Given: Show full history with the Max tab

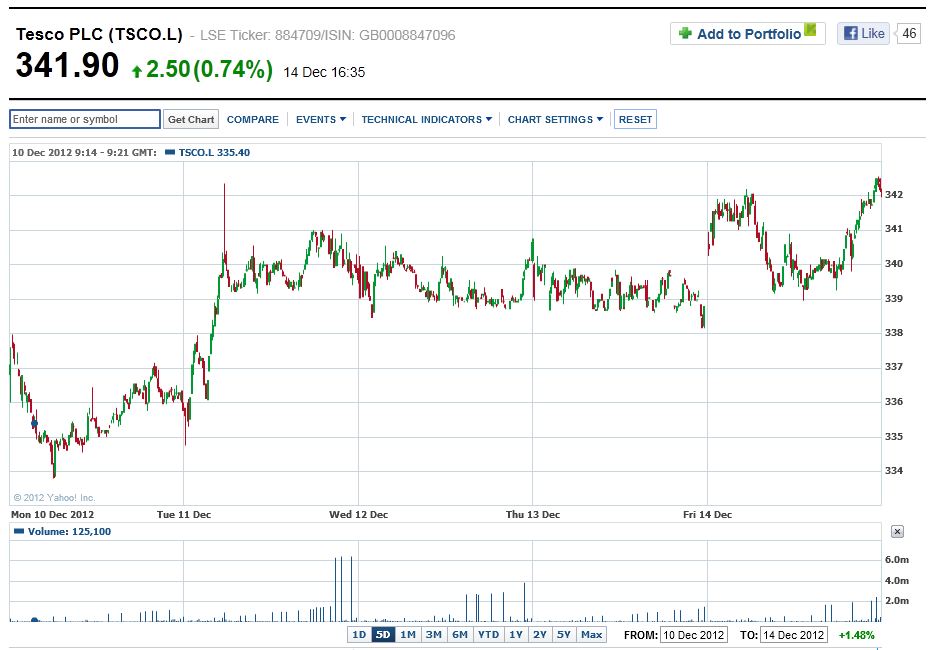Looking at the screenshot, I should pyautogui.click(x=591, y=635).
